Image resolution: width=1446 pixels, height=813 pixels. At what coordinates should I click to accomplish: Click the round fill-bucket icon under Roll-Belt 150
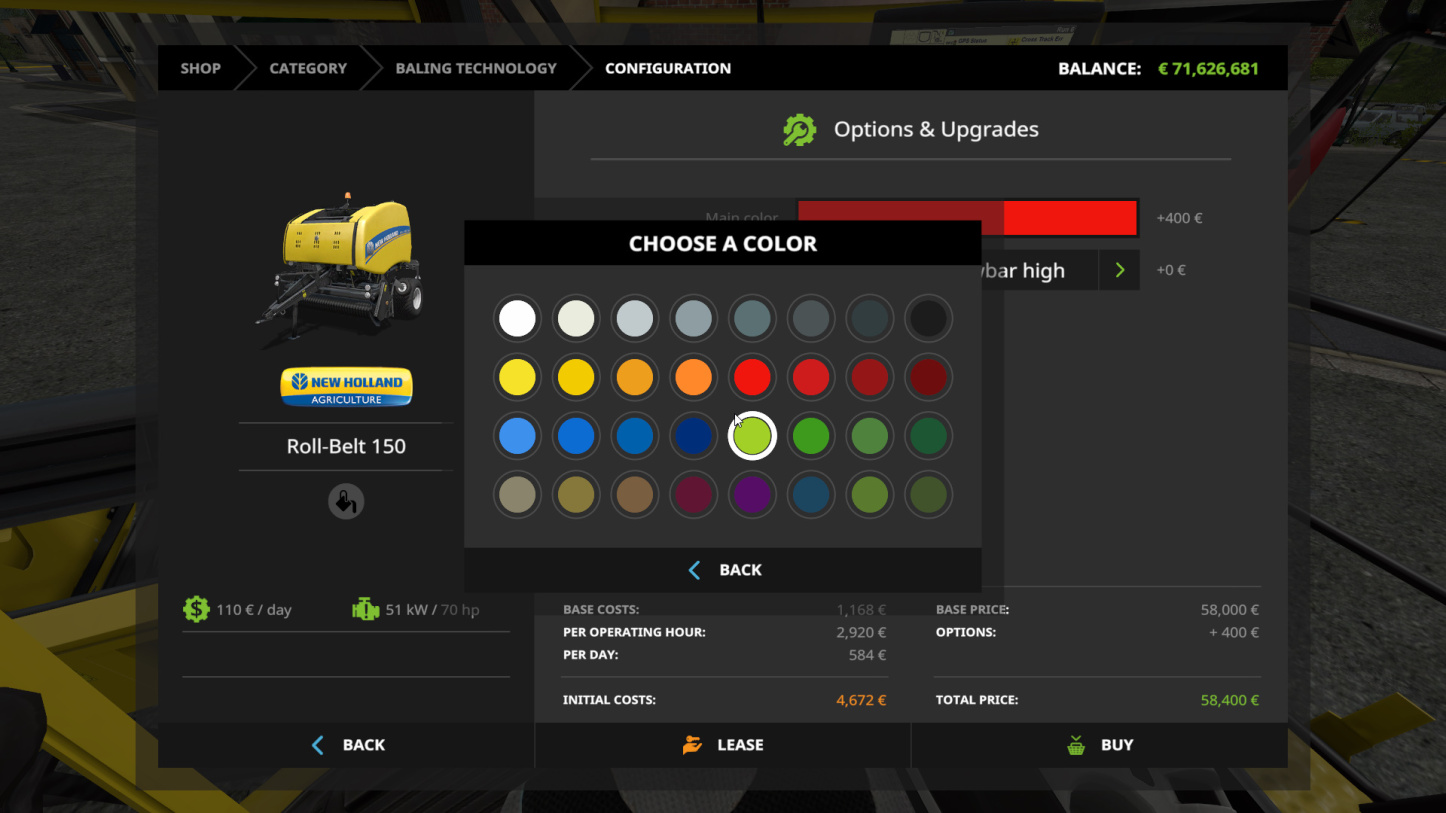tap(346, 501)
